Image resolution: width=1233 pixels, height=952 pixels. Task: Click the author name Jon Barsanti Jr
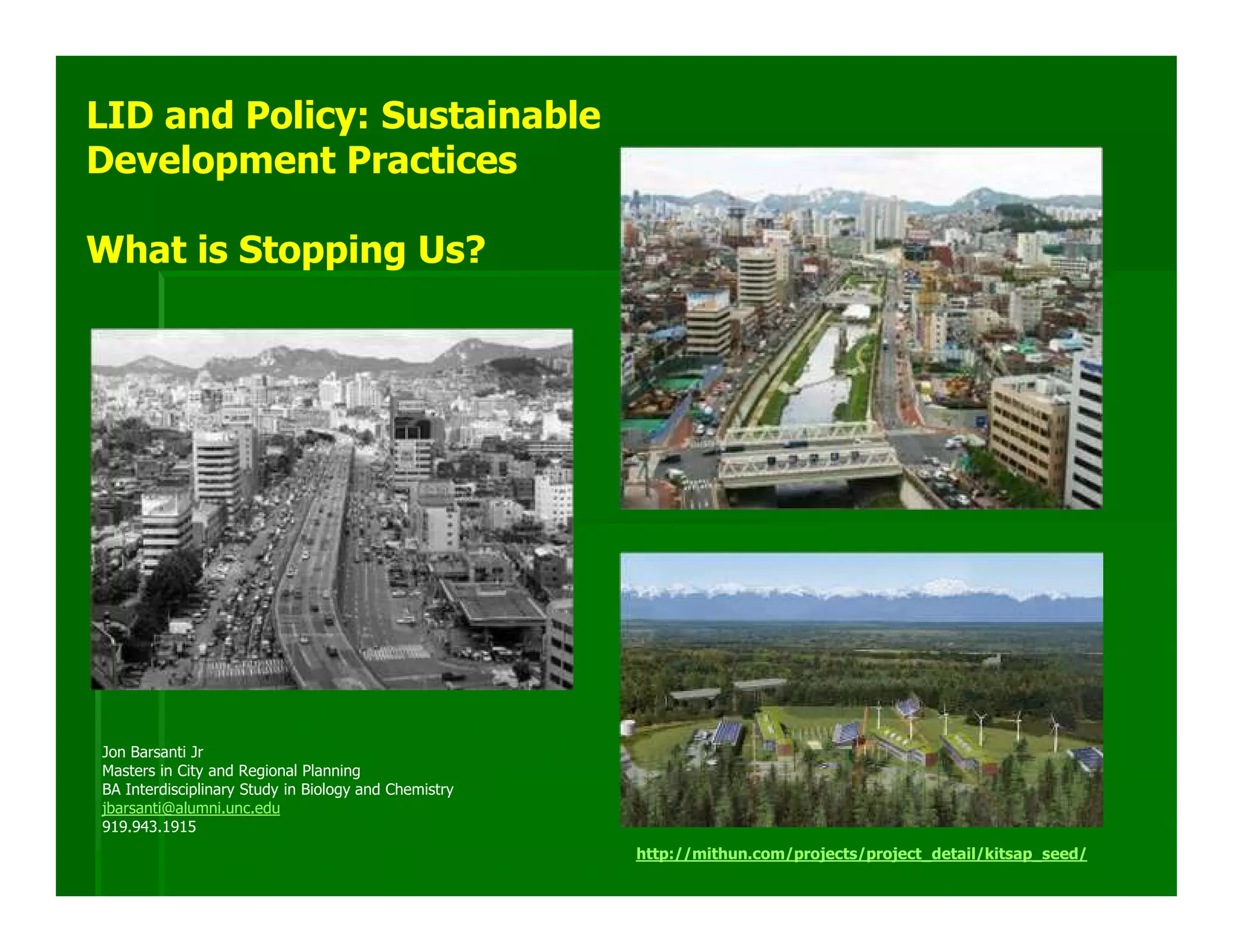click(x=152, y=752)
